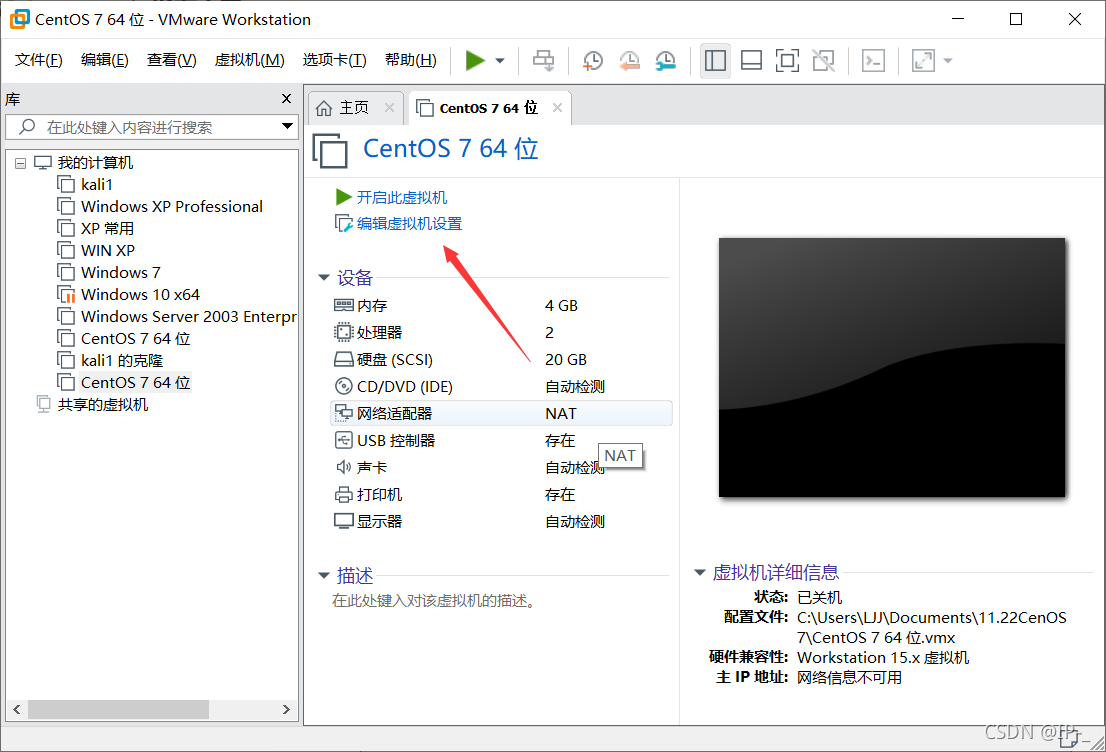
Task: Open the 编辑(E) menu
Action: click(x=104, y=60)
